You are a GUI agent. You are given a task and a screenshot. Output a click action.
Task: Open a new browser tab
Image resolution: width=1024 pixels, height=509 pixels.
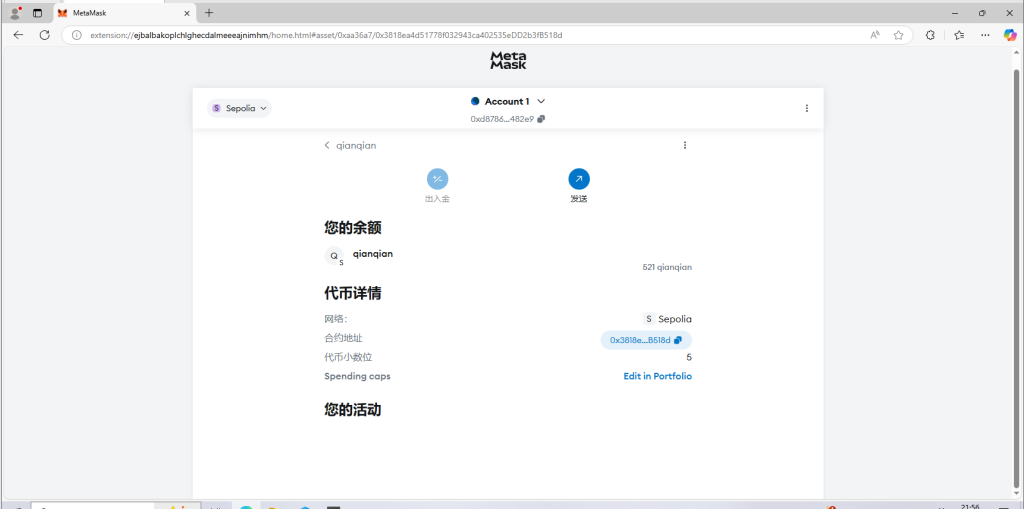(x=209, y=13)
